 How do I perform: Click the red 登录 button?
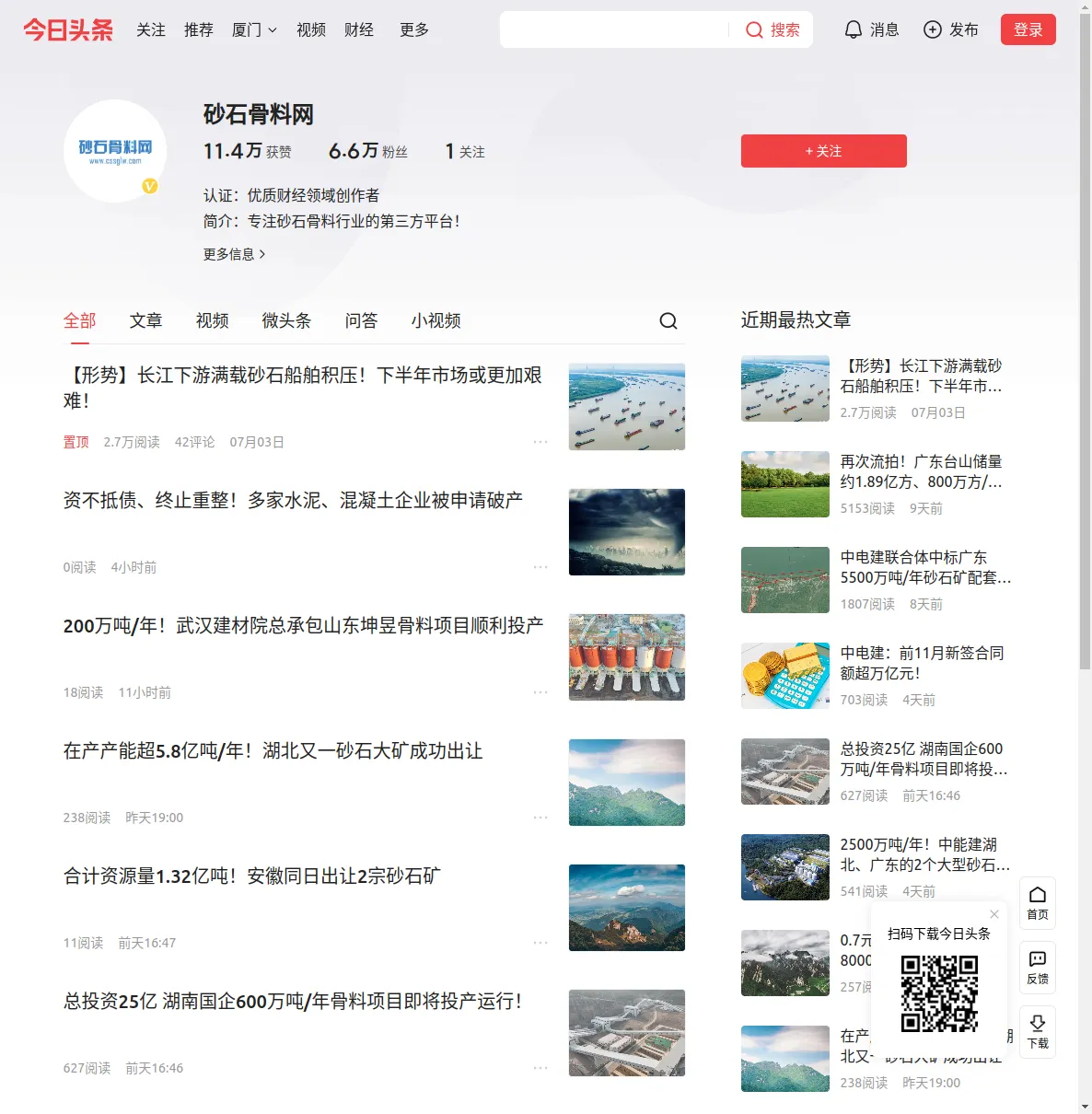point(1028,29)
